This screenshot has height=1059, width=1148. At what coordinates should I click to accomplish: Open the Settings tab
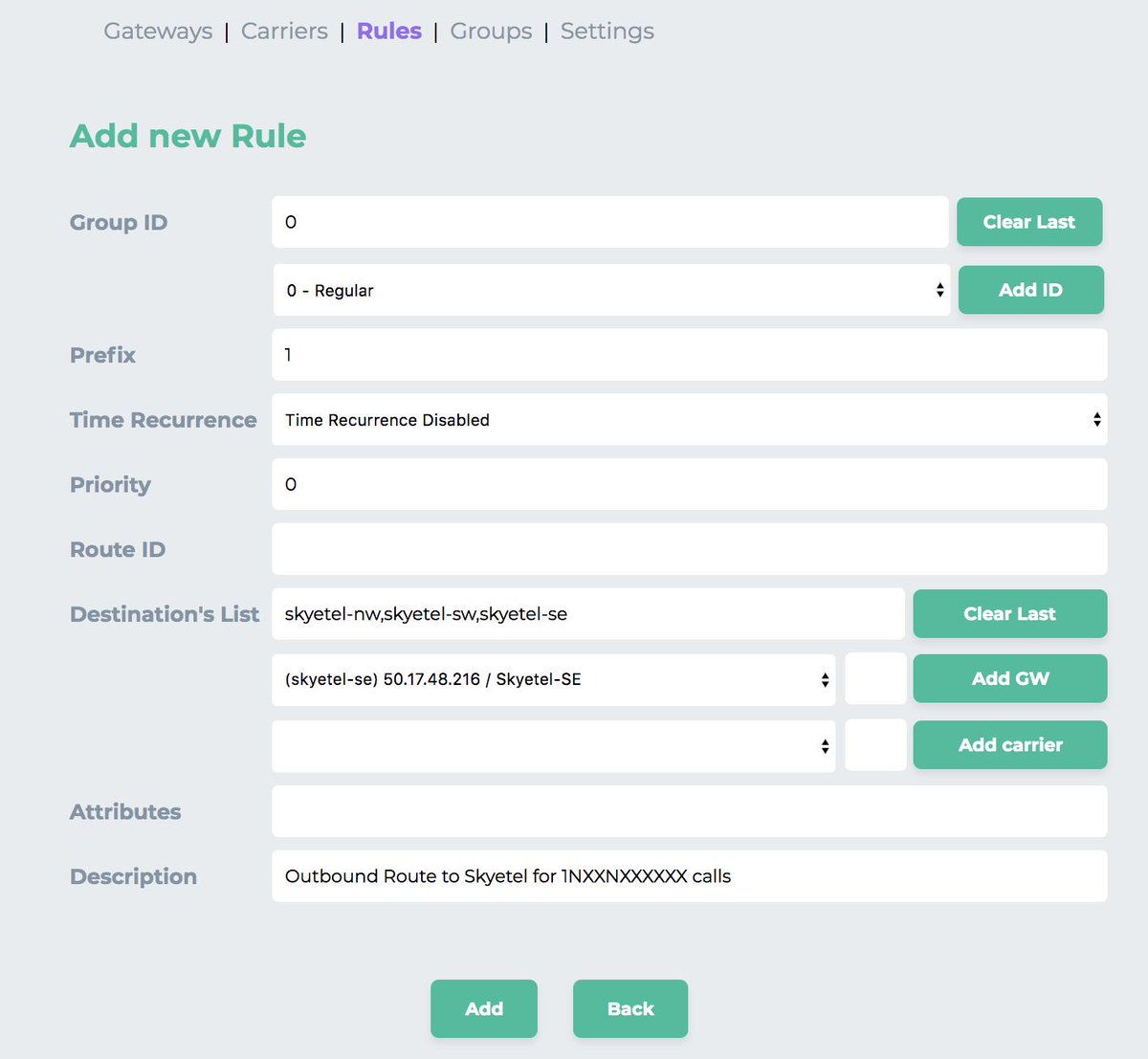607,31
